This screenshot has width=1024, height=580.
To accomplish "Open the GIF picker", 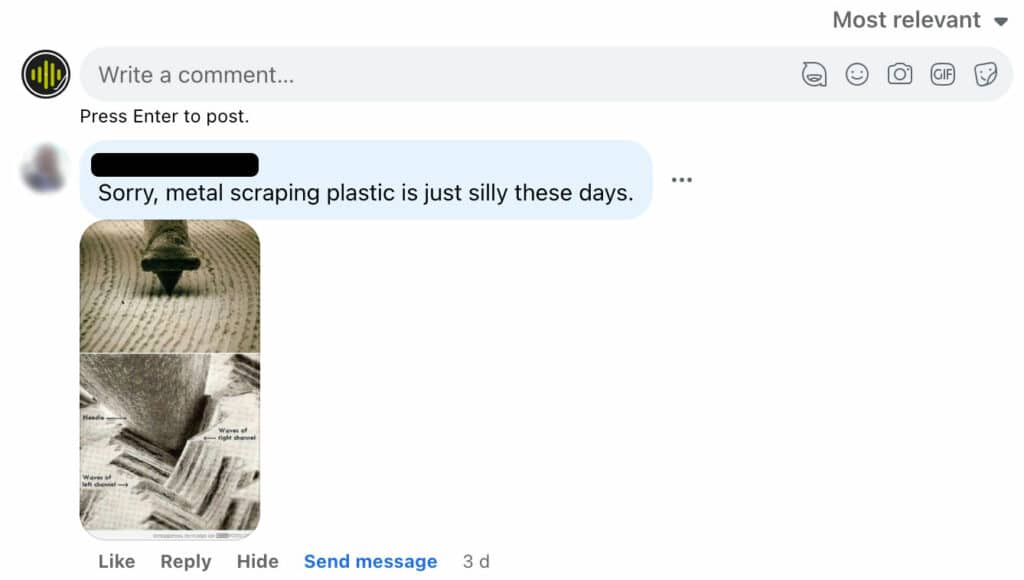I will click(942, 74).
